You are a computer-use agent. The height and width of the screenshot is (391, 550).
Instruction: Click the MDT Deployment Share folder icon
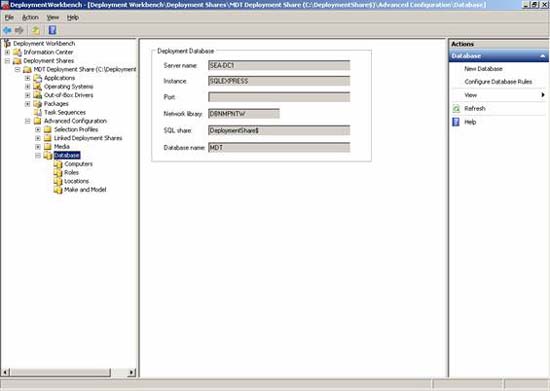[27, 69]
